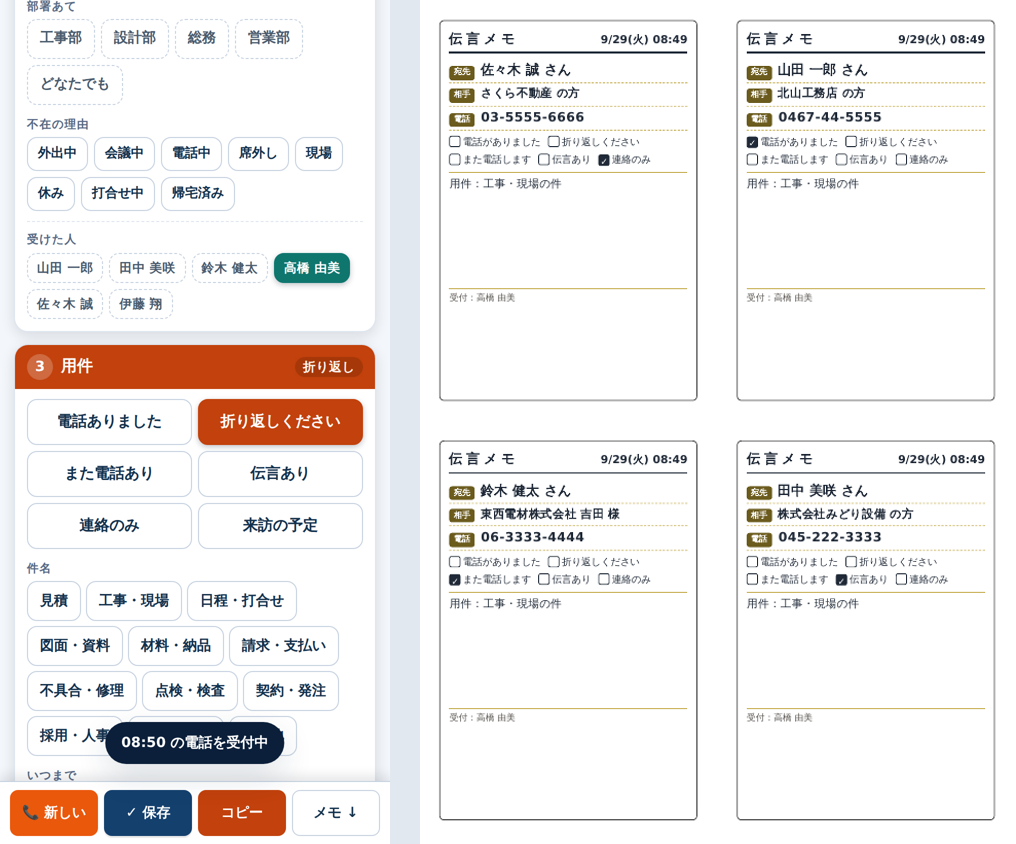Toggle 連絡のみ checkbox on 佐々木 誠 memo
This screenshot has width=1016, height=844.
[x=604, y=160]
